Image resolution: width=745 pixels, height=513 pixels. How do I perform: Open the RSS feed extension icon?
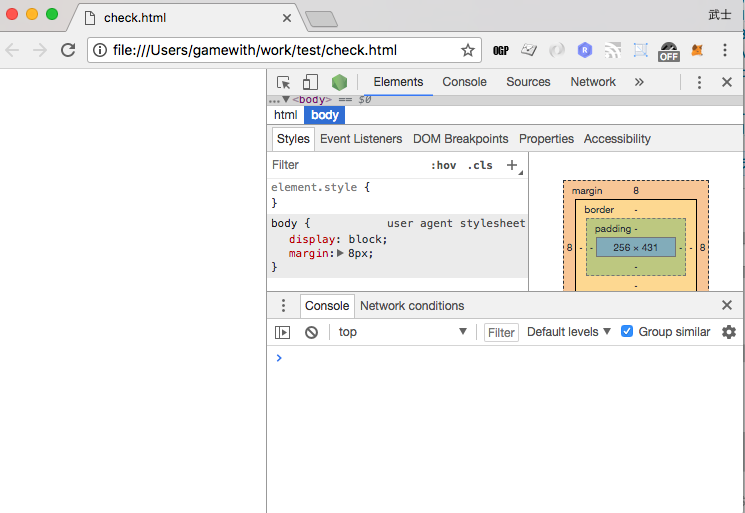point(613,50)
